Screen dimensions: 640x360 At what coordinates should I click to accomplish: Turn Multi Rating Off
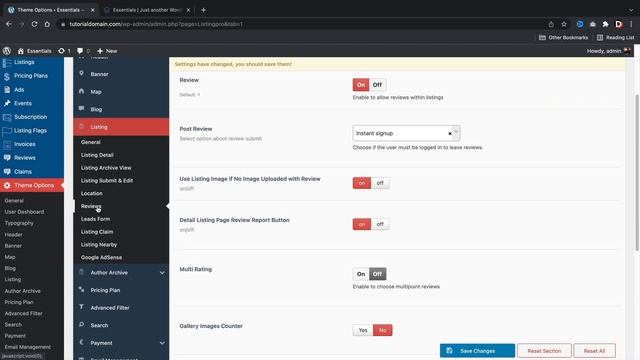[x=378, y=274]
